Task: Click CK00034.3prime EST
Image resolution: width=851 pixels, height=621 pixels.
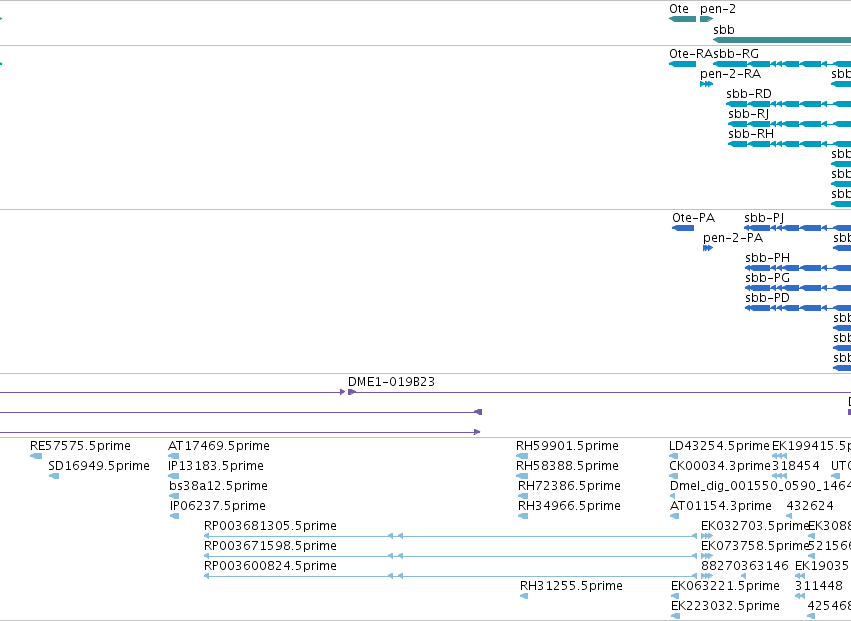Action: pyautogui.click(x=674, y=476)
